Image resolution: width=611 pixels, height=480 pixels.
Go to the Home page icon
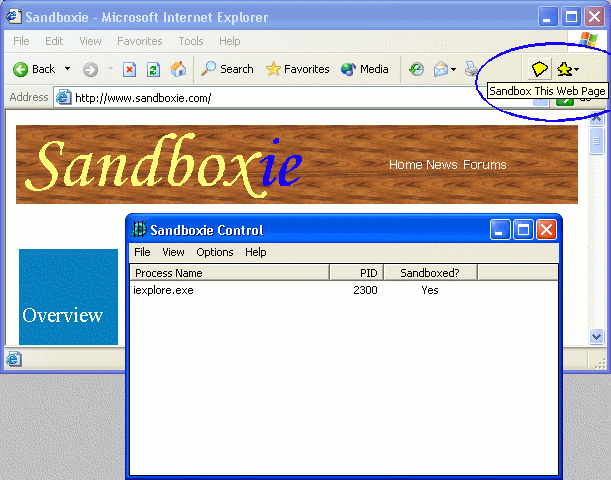tap(178, 69)
